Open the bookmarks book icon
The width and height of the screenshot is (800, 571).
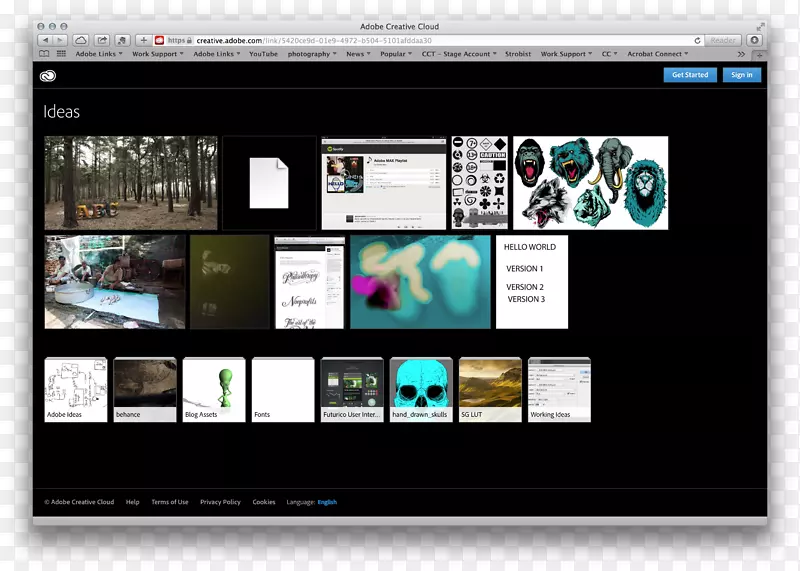coord(44,54)
